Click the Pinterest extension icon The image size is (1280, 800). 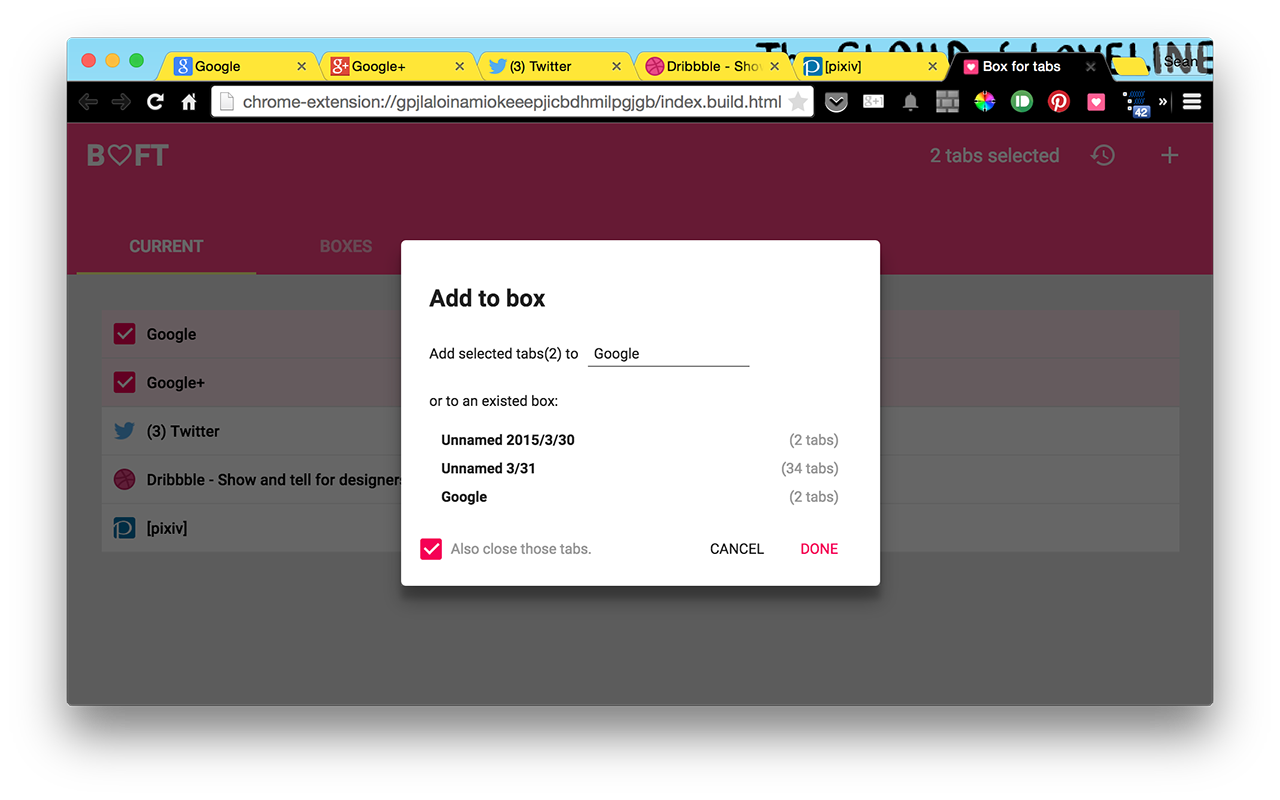pyautogui.click(x=1058, y=101)
